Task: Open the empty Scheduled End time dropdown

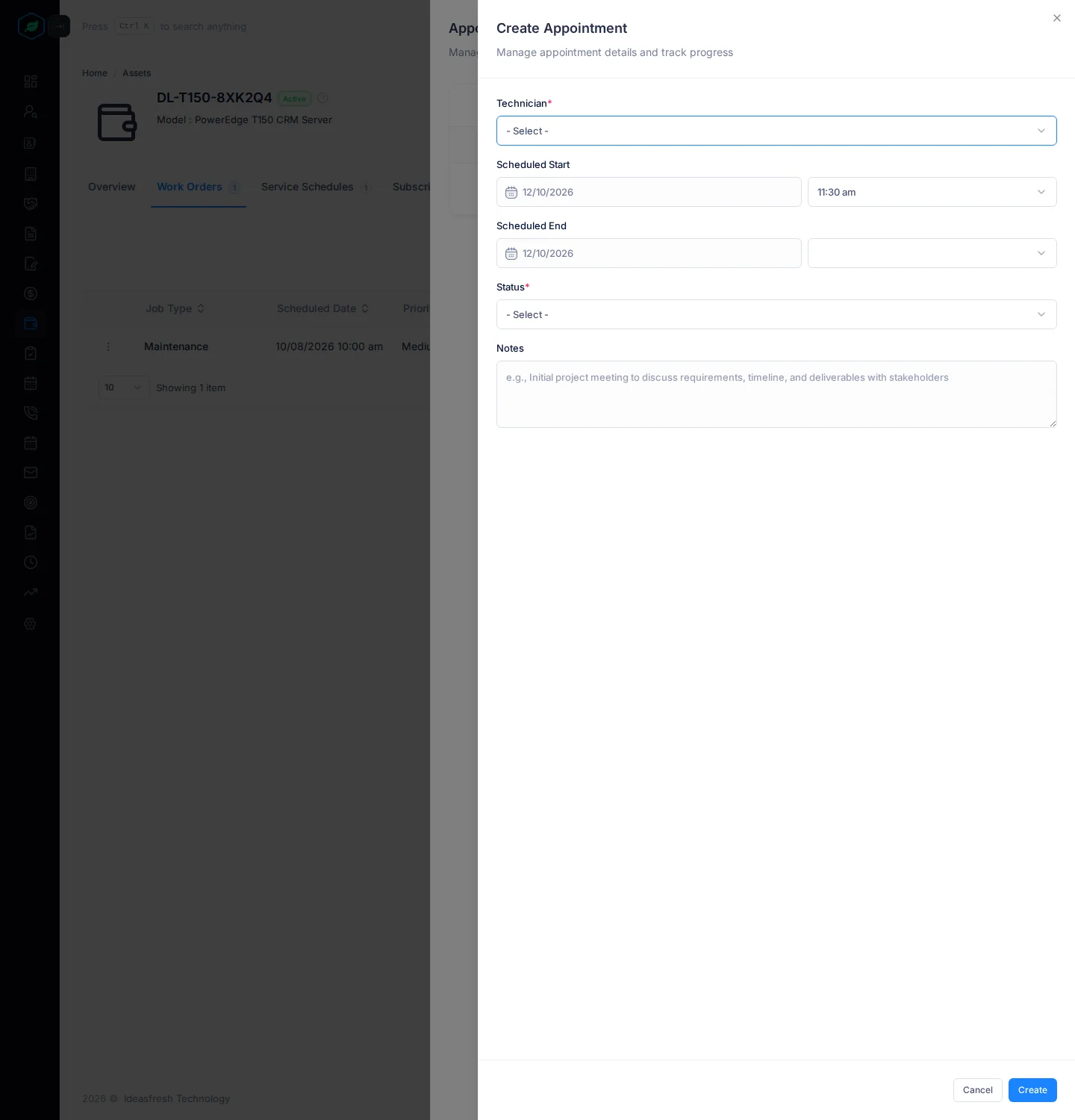Action: click(932, 253)
